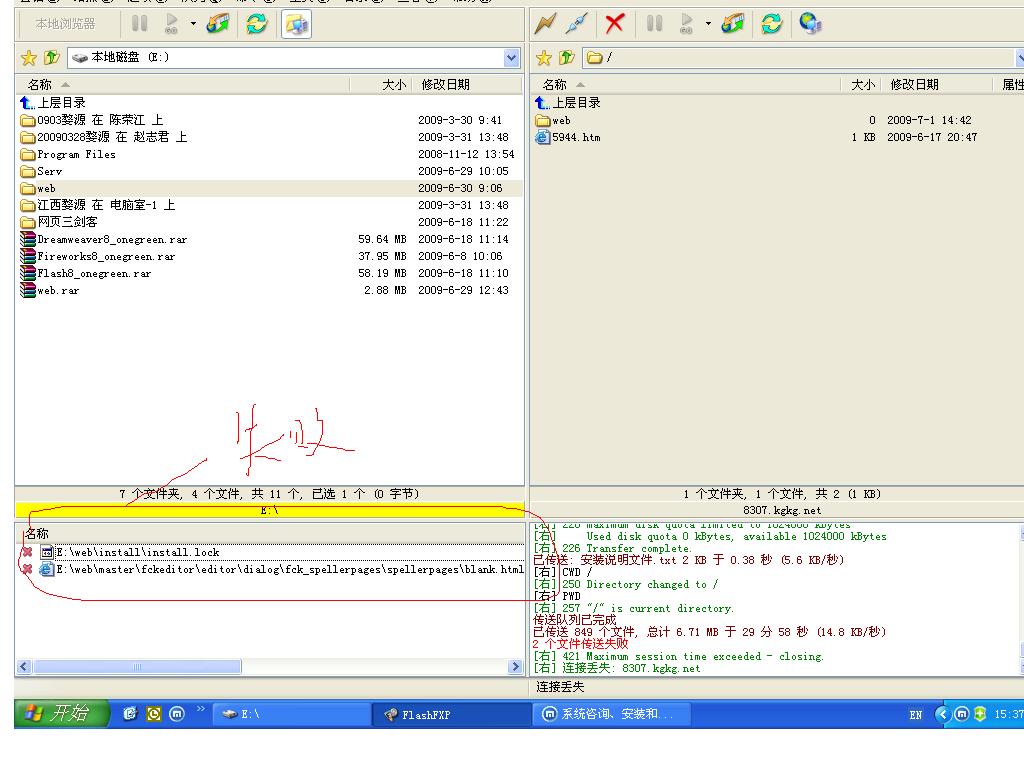Click the local browser switch icon

296,23
